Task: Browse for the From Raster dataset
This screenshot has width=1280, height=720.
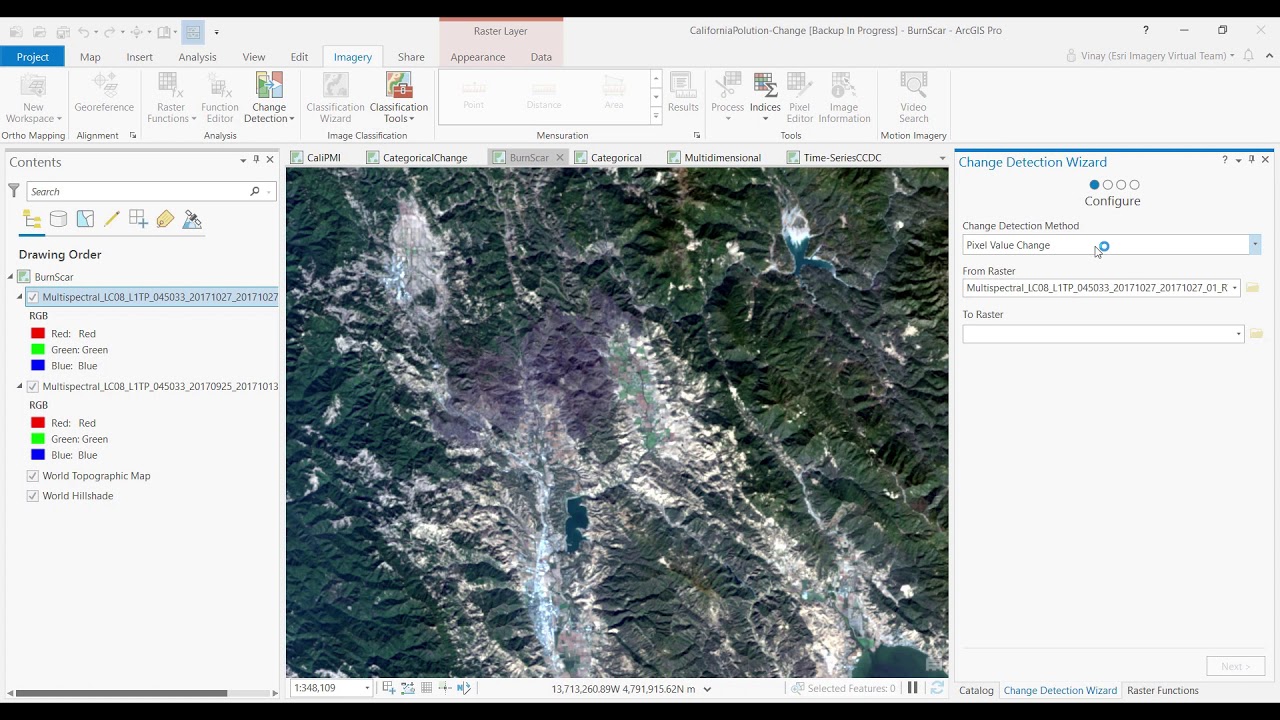Action: coord(1252,288)
